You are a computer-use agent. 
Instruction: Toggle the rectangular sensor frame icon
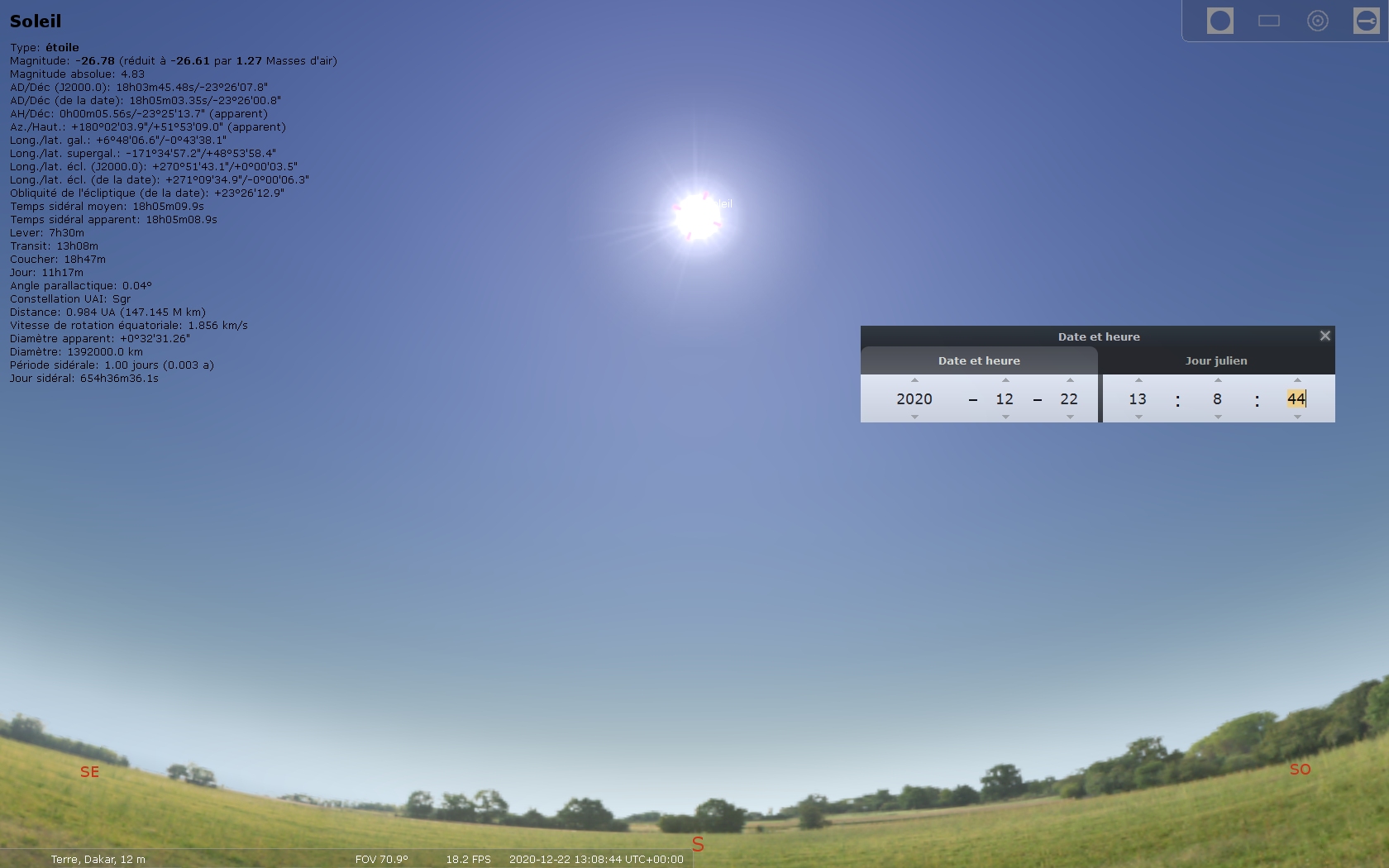point(1269,21)
